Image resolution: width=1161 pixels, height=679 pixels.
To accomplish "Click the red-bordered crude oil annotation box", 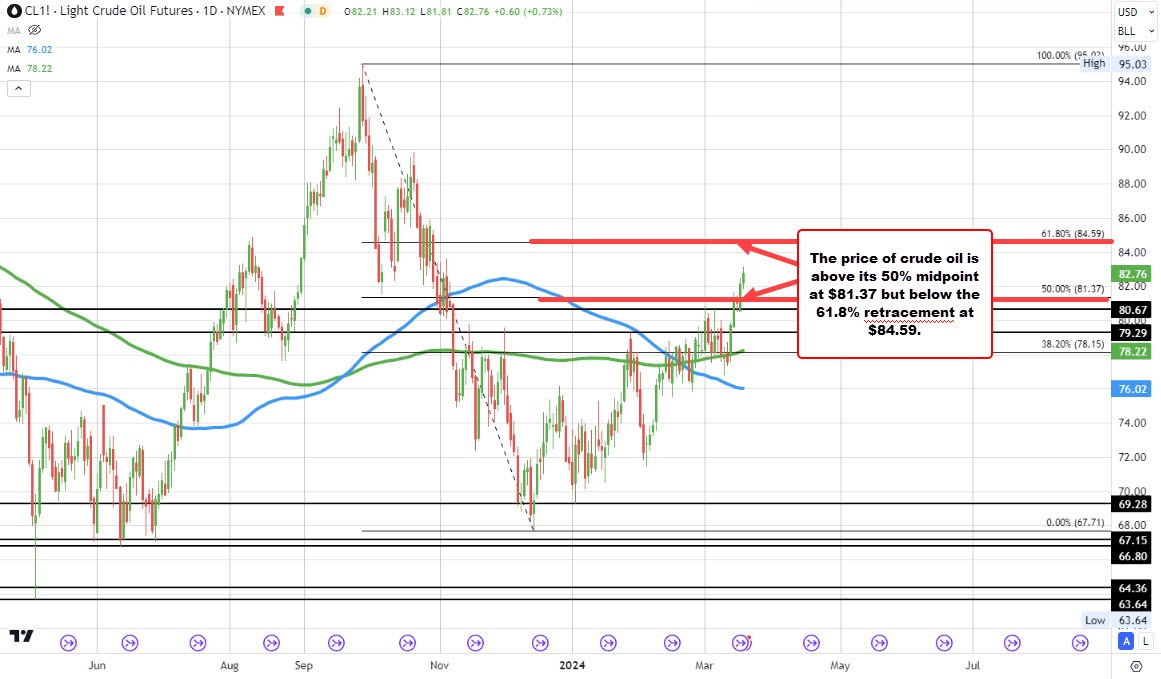I will (x=893, y=294).
